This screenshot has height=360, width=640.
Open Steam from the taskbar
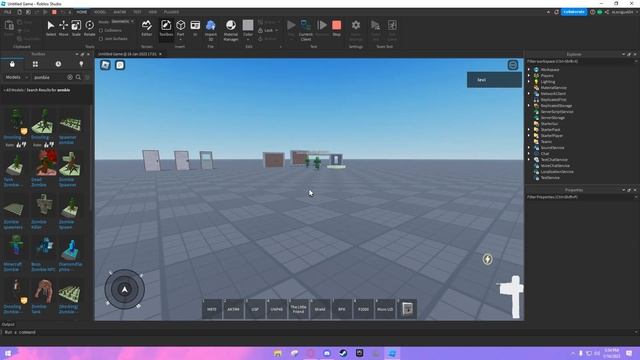point(343,353)
